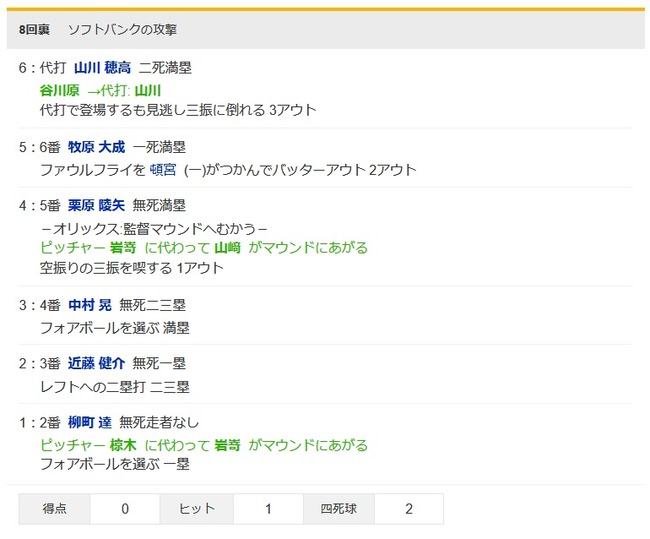Click batting order label 4 : 5番
This screenshot has height=539, width=650.
39,205
